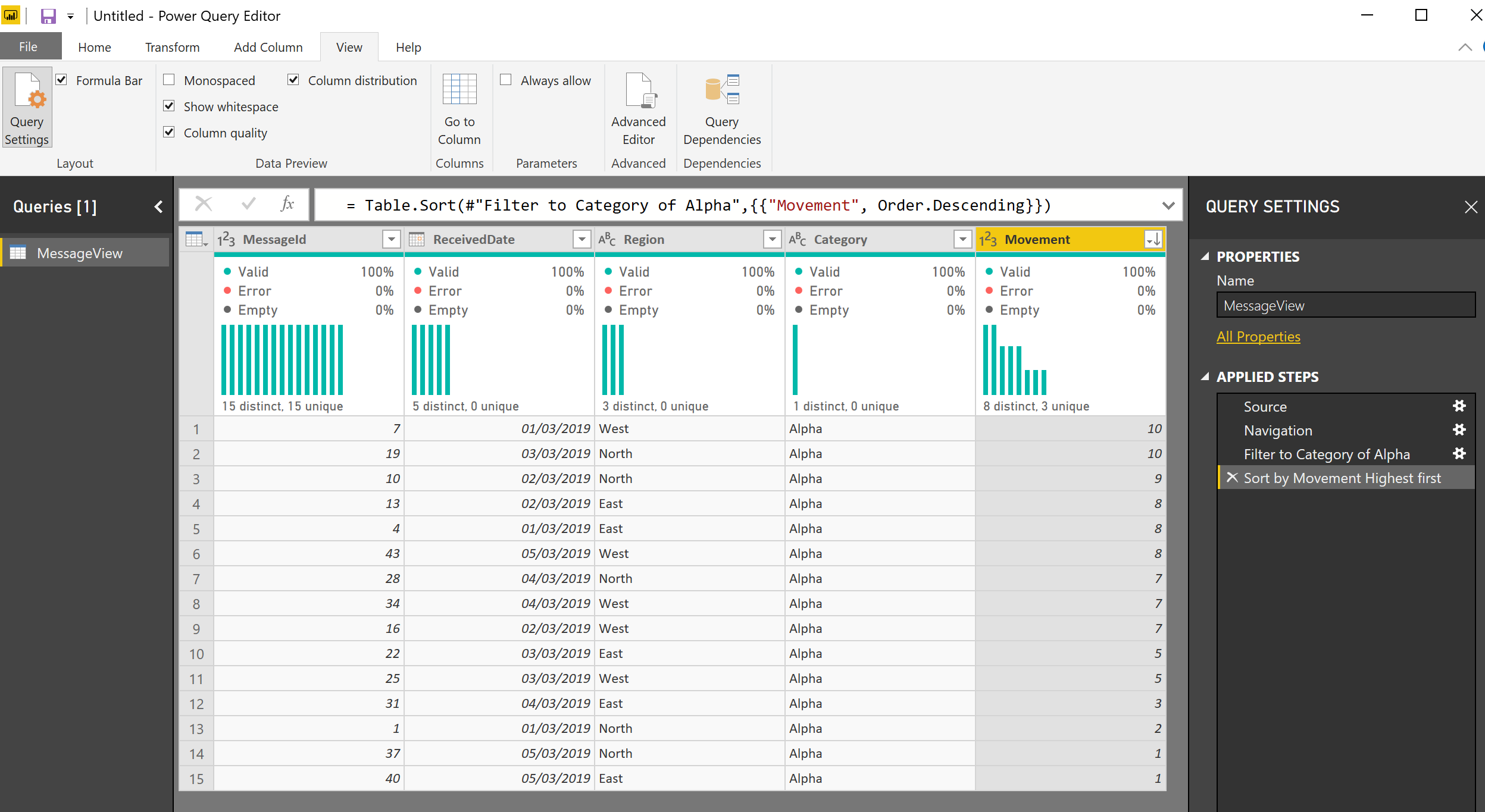Select row number 1 in grid
1485x812 pixels.
[x=196, y=429]
